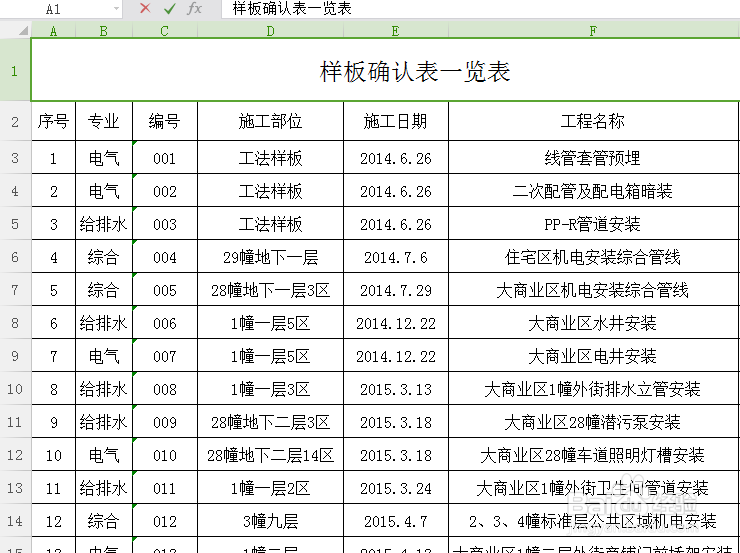Select cell containing 012
Viewport: 740px width, 553px height.
(165, 521)
